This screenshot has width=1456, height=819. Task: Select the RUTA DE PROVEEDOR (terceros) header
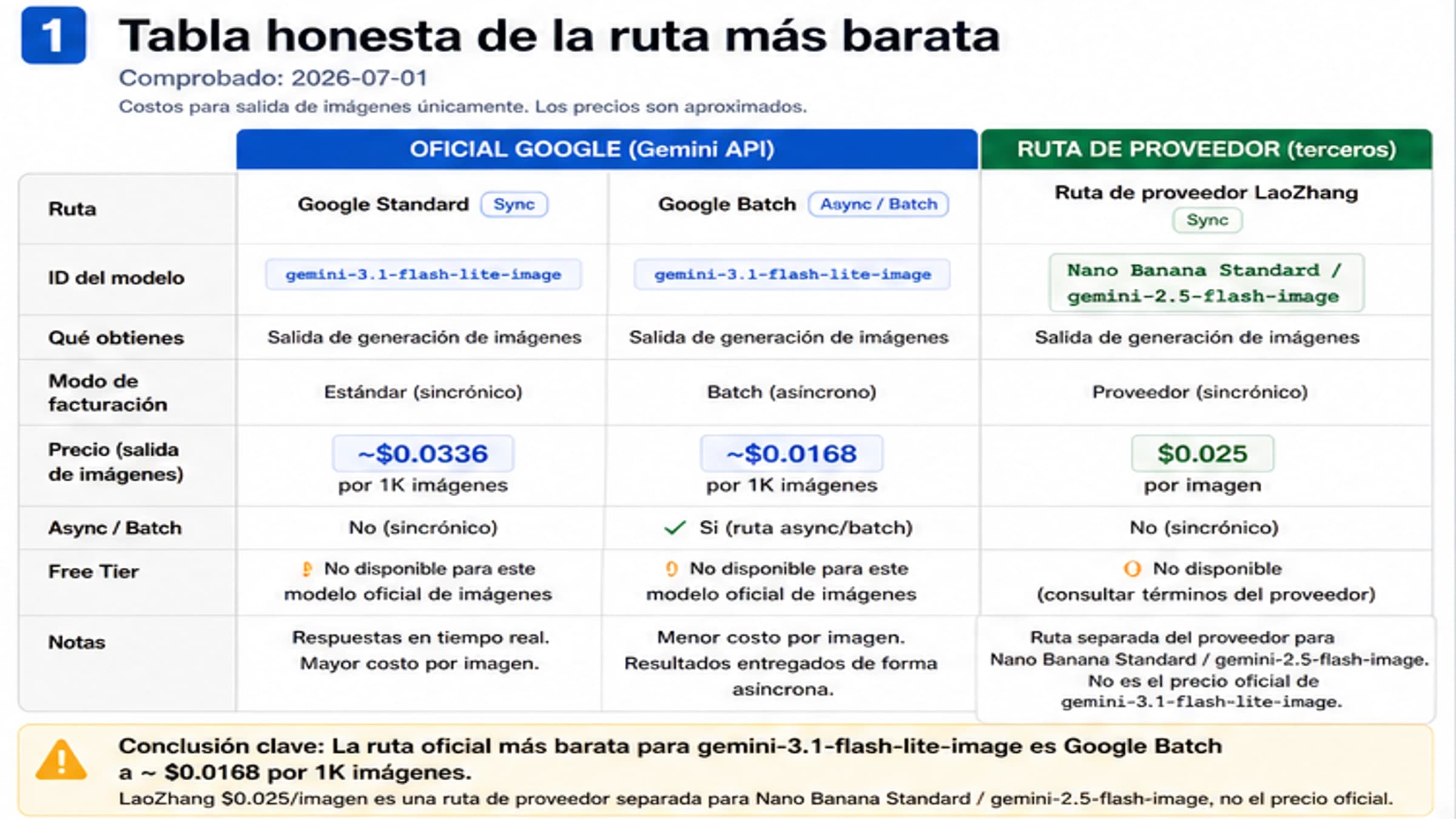tap(1207, 149)
